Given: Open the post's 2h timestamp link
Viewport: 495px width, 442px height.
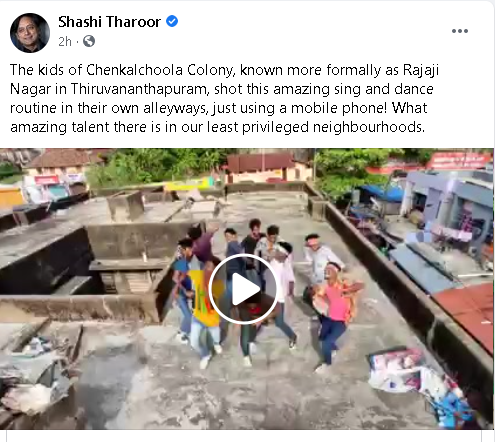Looking at the screenshot, I should 65,42.
